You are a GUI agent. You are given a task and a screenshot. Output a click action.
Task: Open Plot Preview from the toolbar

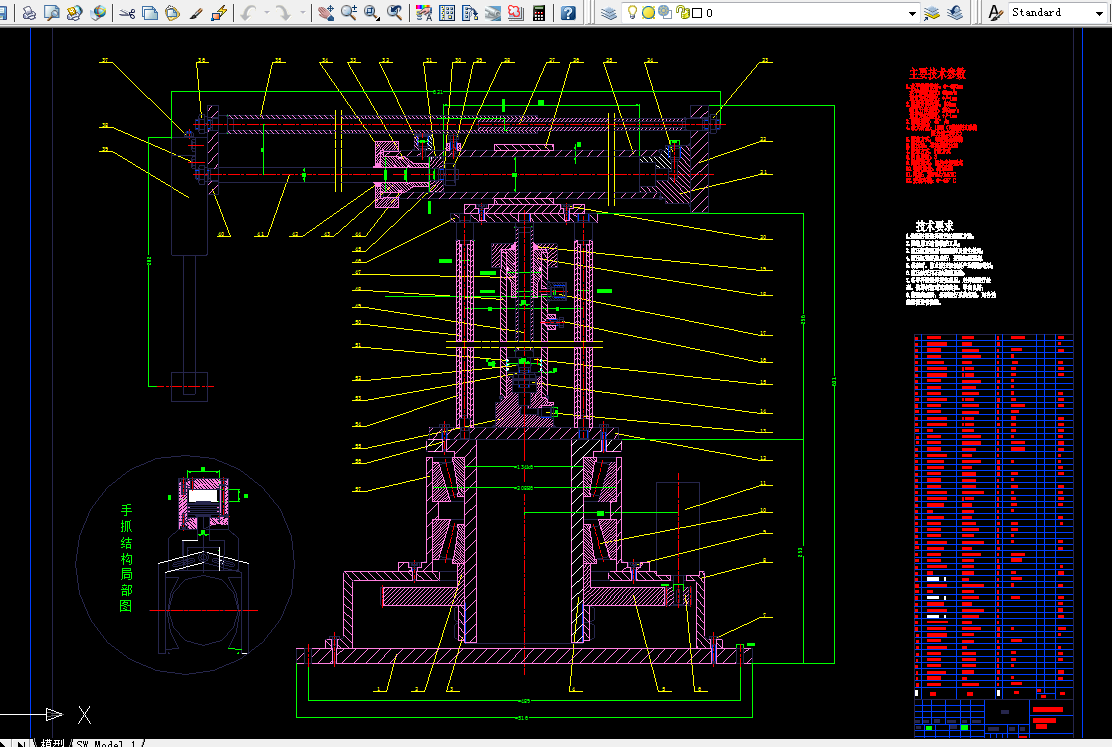point(52,13)
